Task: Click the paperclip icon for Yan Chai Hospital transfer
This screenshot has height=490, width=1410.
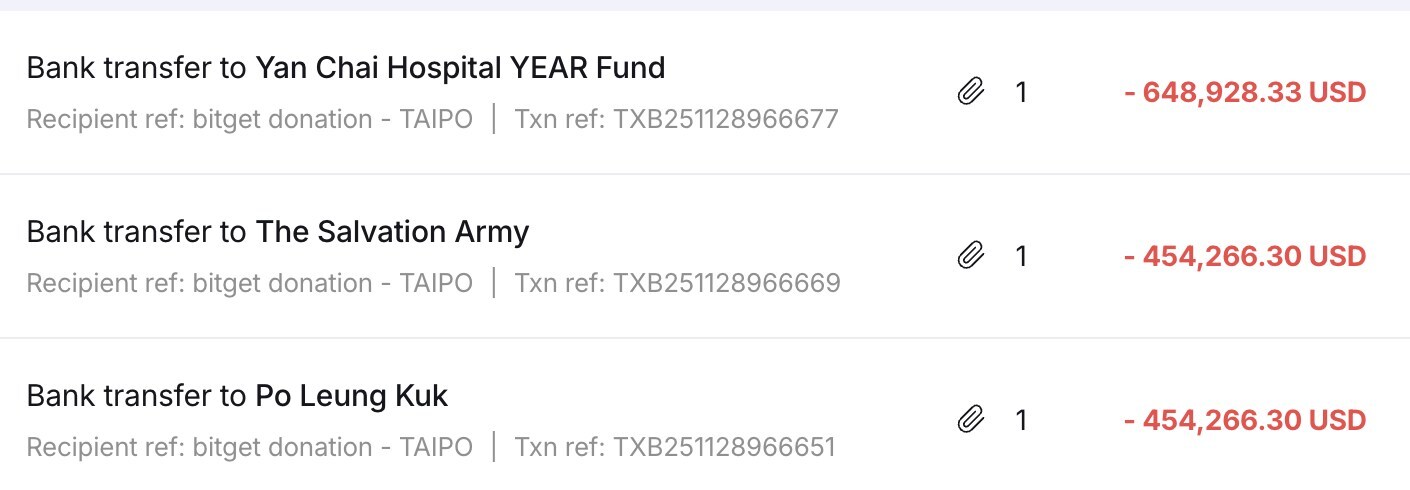Action: tap(969, 93)
